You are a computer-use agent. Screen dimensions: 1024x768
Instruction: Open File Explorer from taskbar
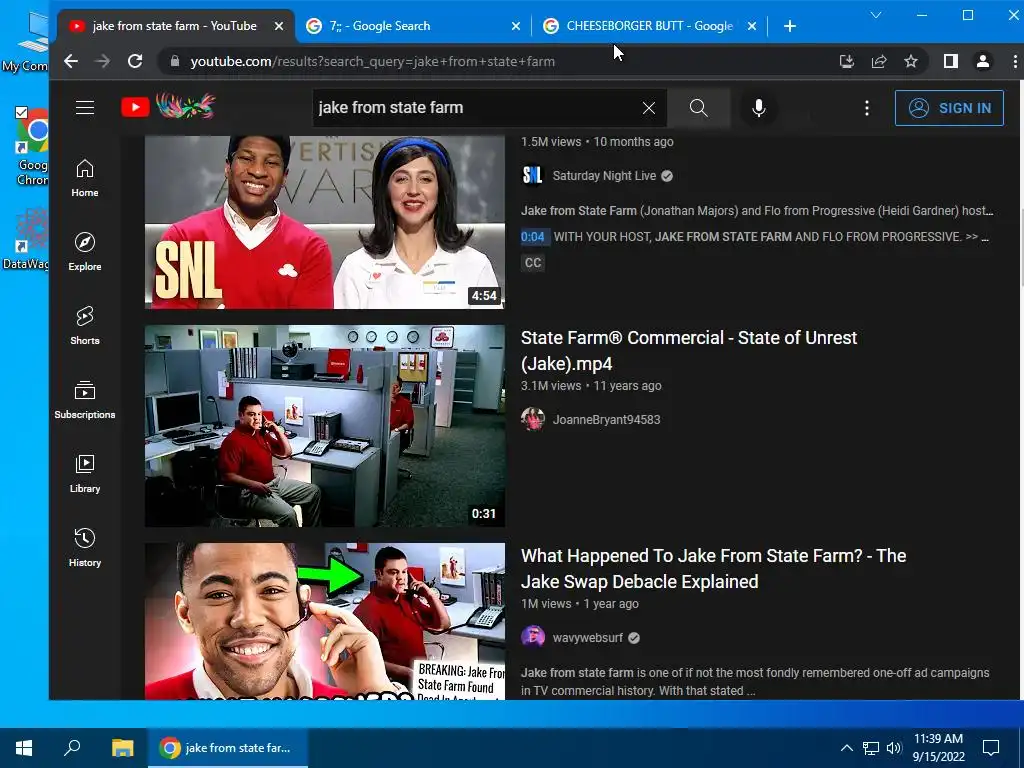click(122, 748)
